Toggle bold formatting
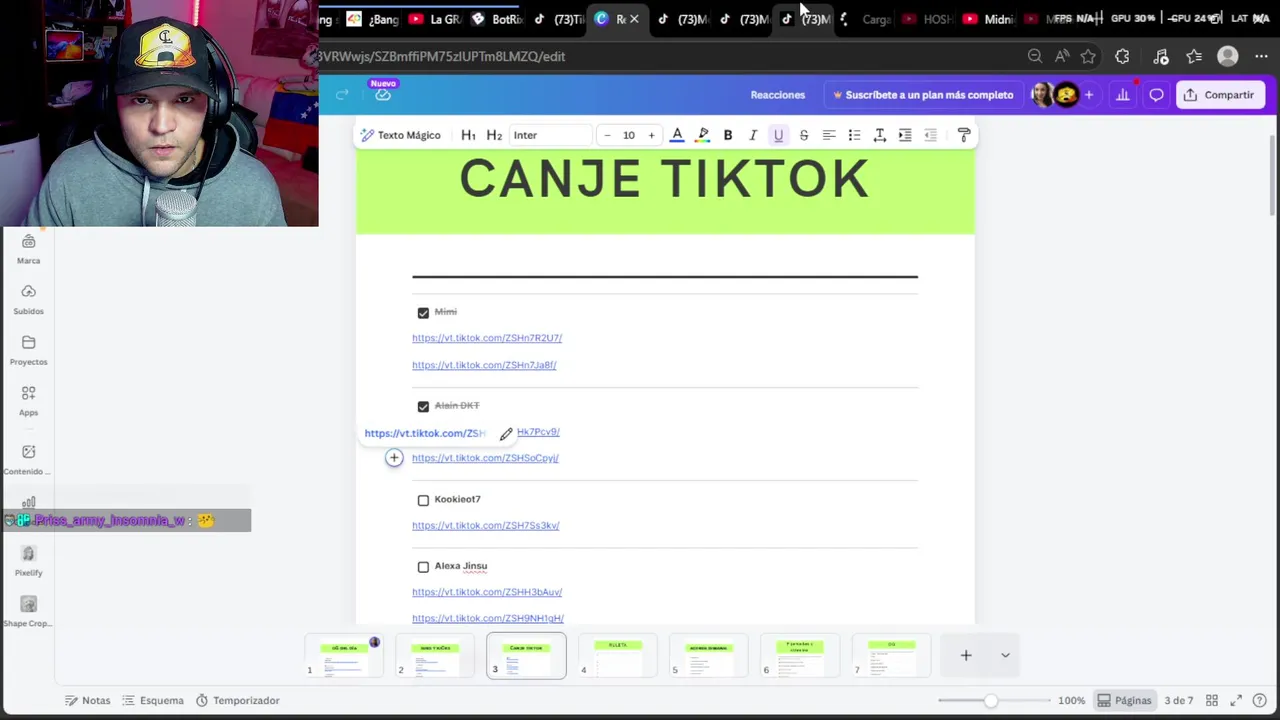This screenshot has width=1280, height=720. click(x=728, y=135)
